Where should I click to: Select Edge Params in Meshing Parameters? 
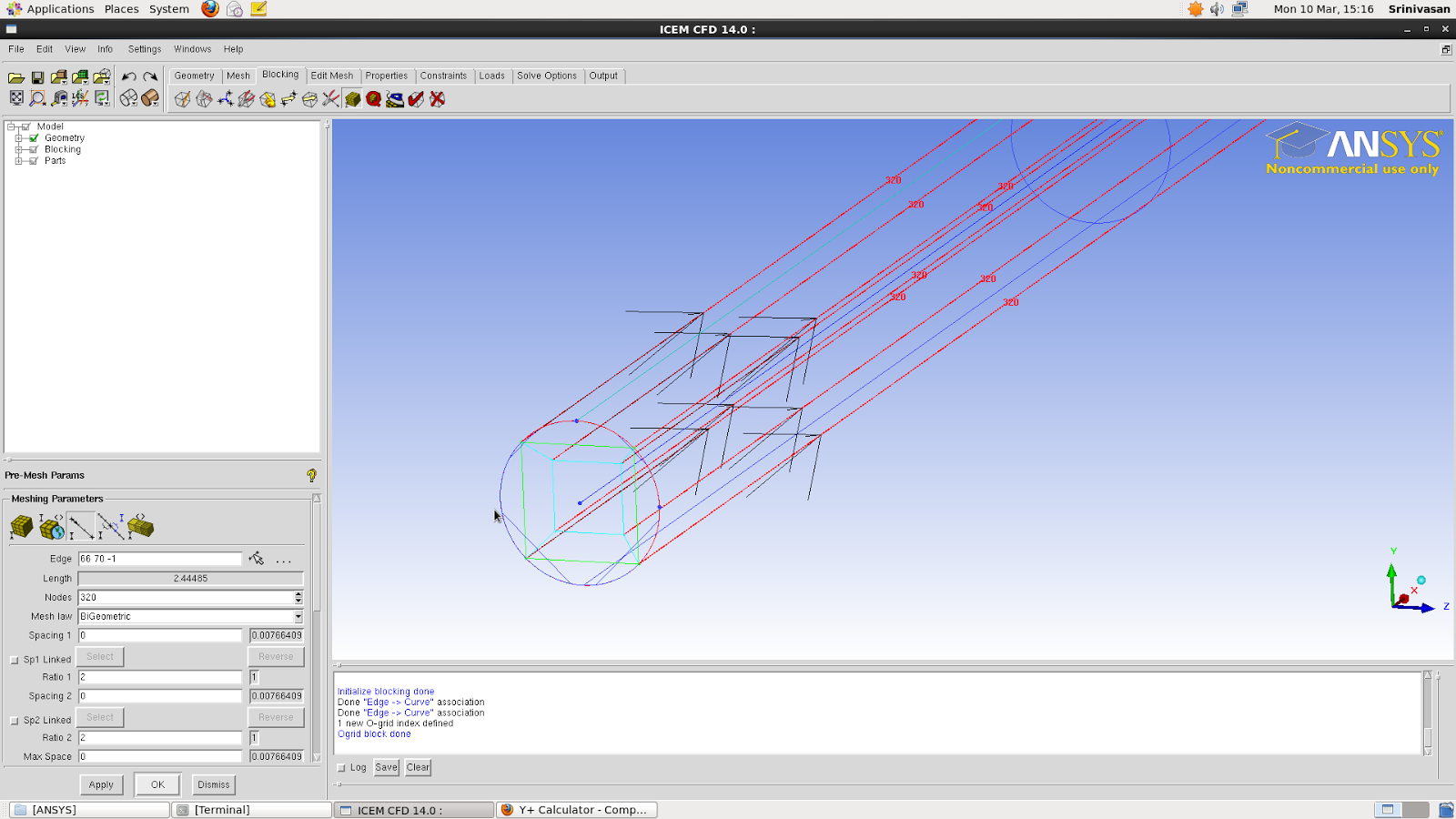pos(80,525)
